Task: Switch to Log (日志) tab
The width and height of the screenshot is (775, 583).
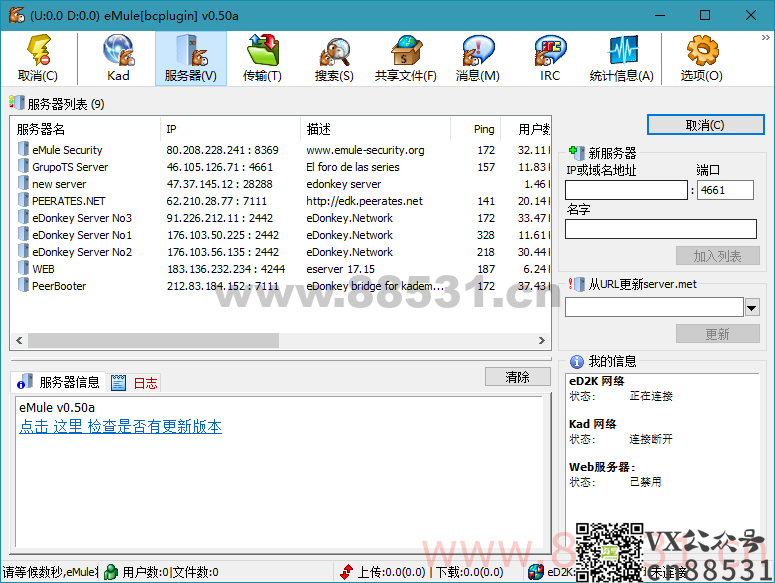Action: pos(134,383)
